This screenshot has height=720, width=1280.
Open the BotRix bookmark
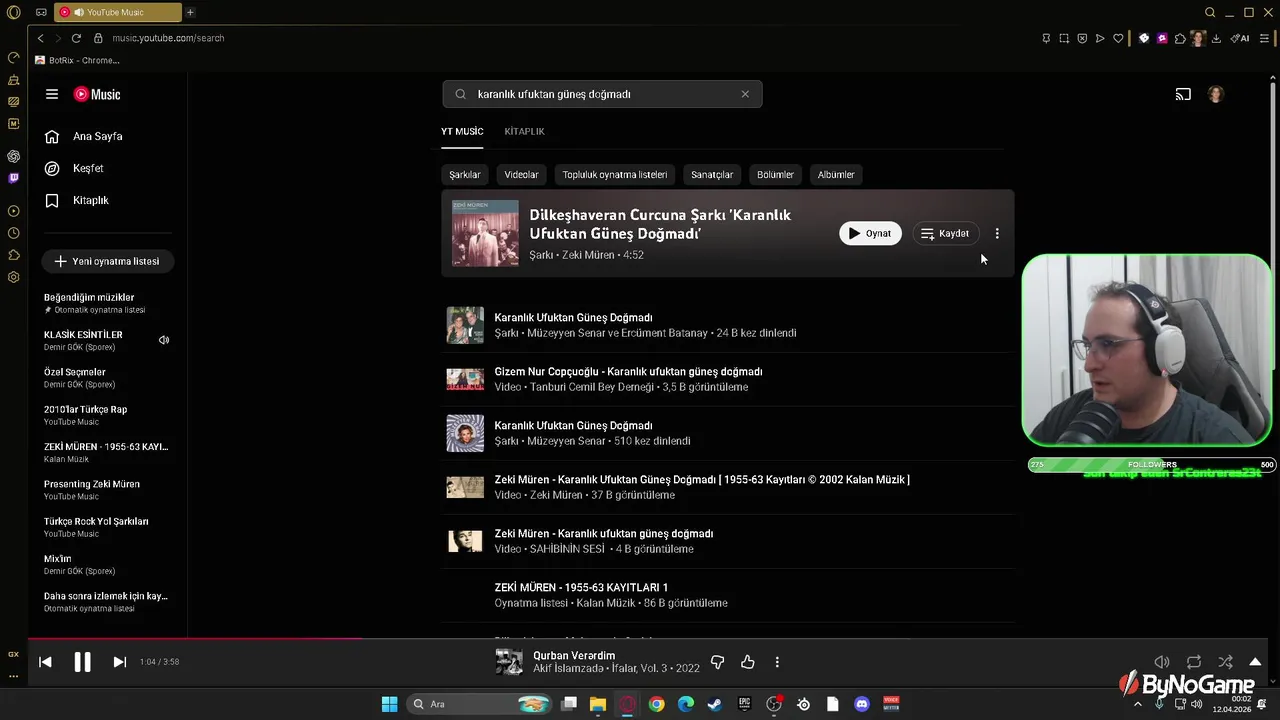click(77, 60)
